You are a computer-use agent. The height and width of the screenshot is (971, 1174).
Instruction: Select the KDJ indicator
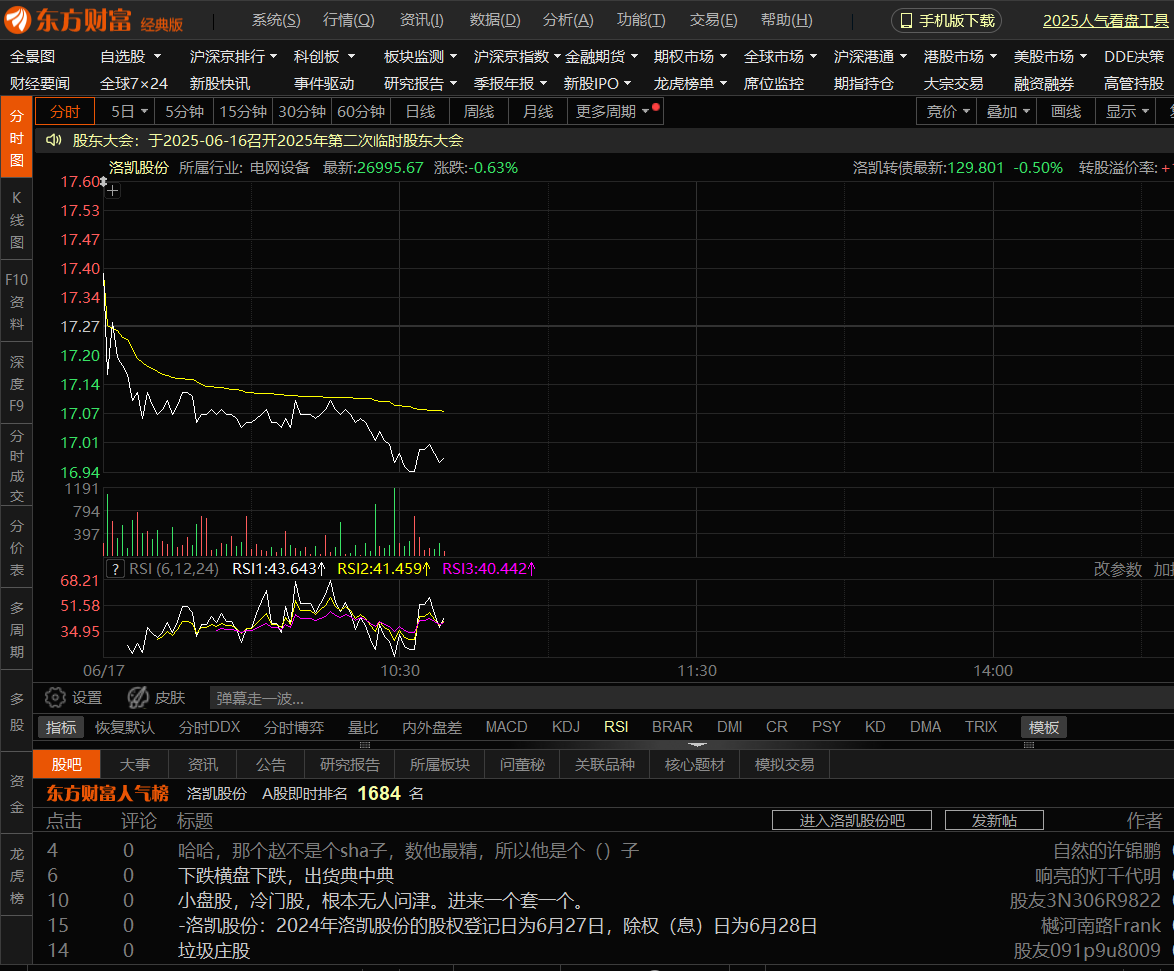[x=566, y=727]
